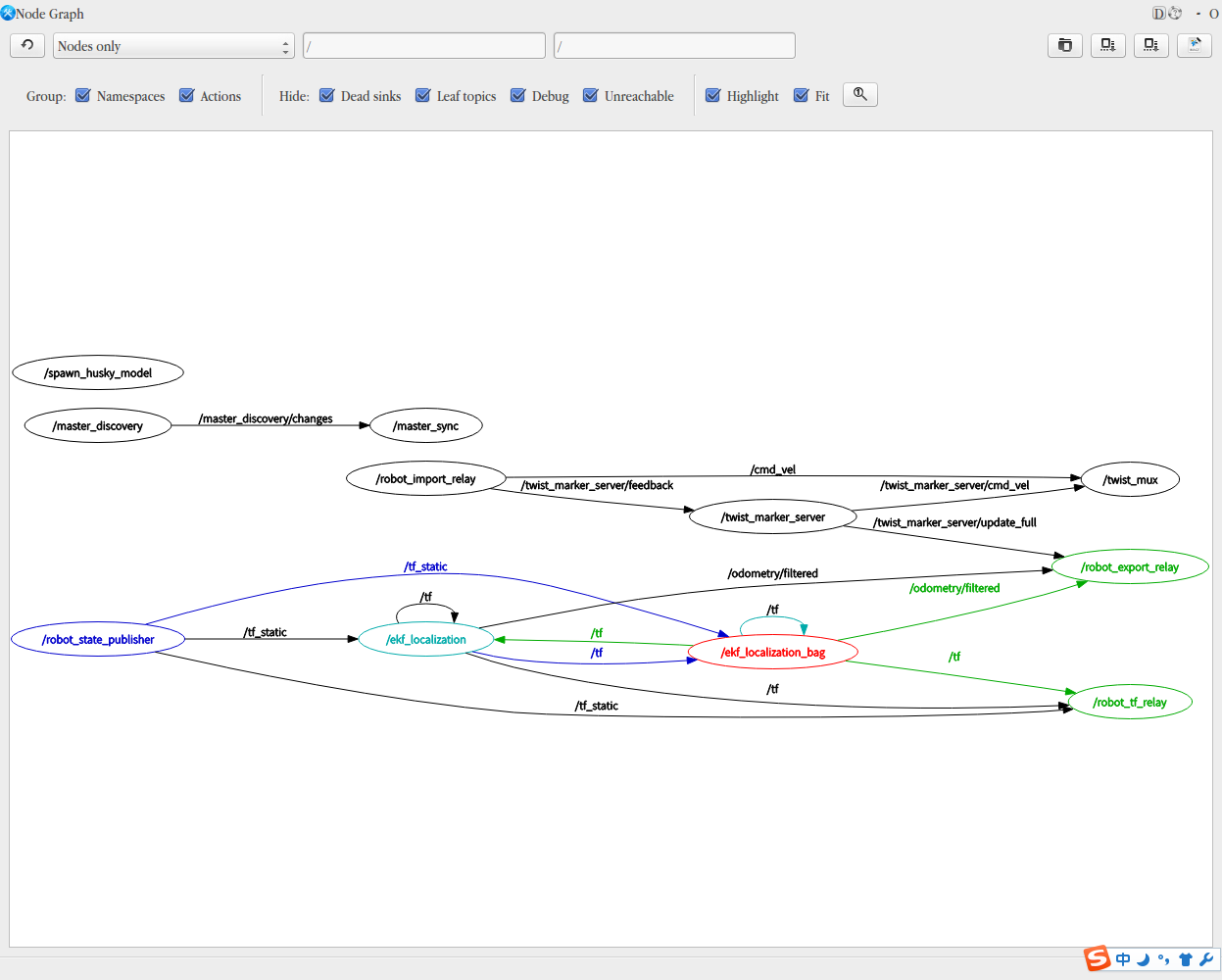Click the /robot_state_publisher node

pyautogui.click(x=98, y=639)
